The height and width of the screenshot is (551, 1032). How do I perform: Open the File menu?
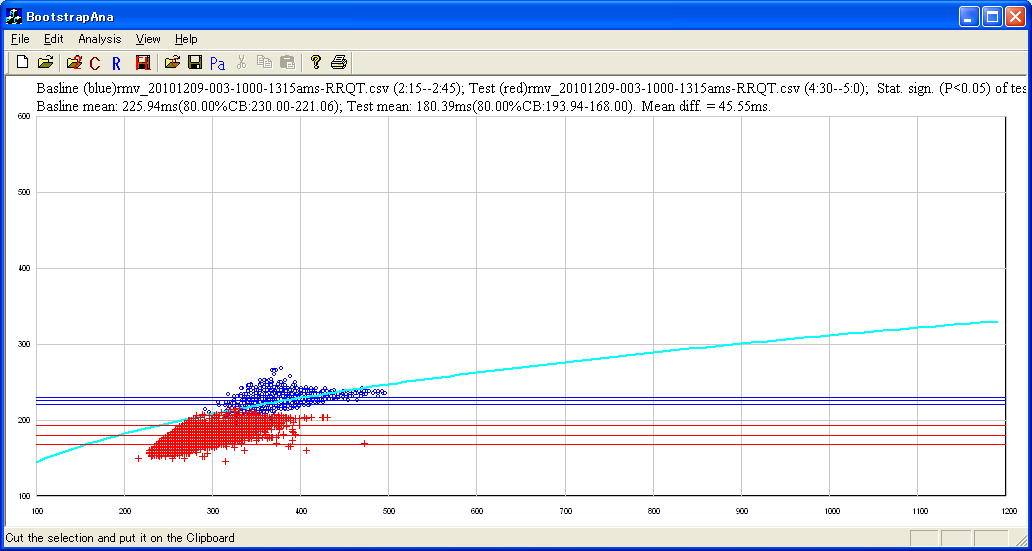point(20,39)
